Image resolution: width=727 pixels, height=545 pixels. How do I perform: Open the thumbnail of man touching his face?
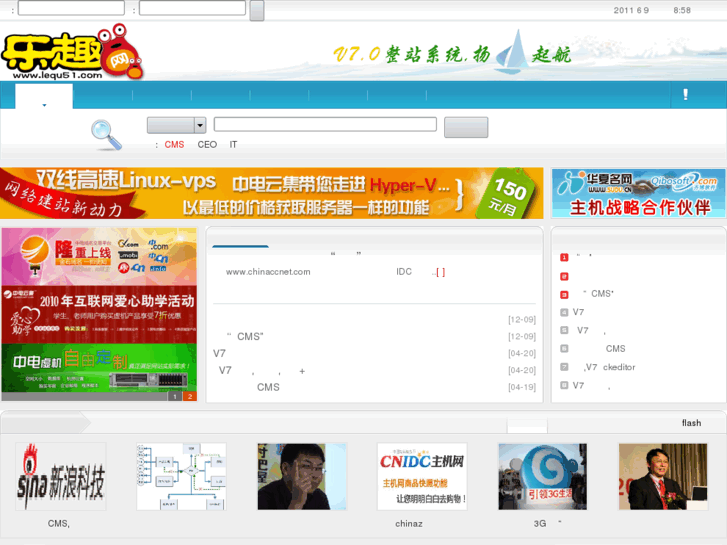302,476
